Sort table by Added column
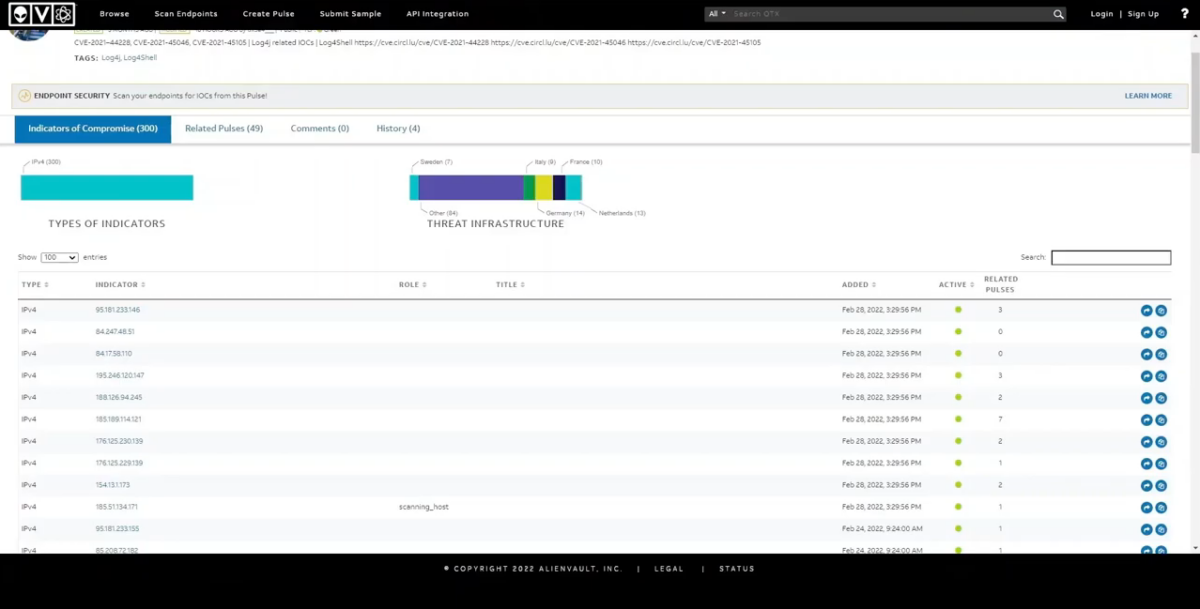 (x=859, y=285)
